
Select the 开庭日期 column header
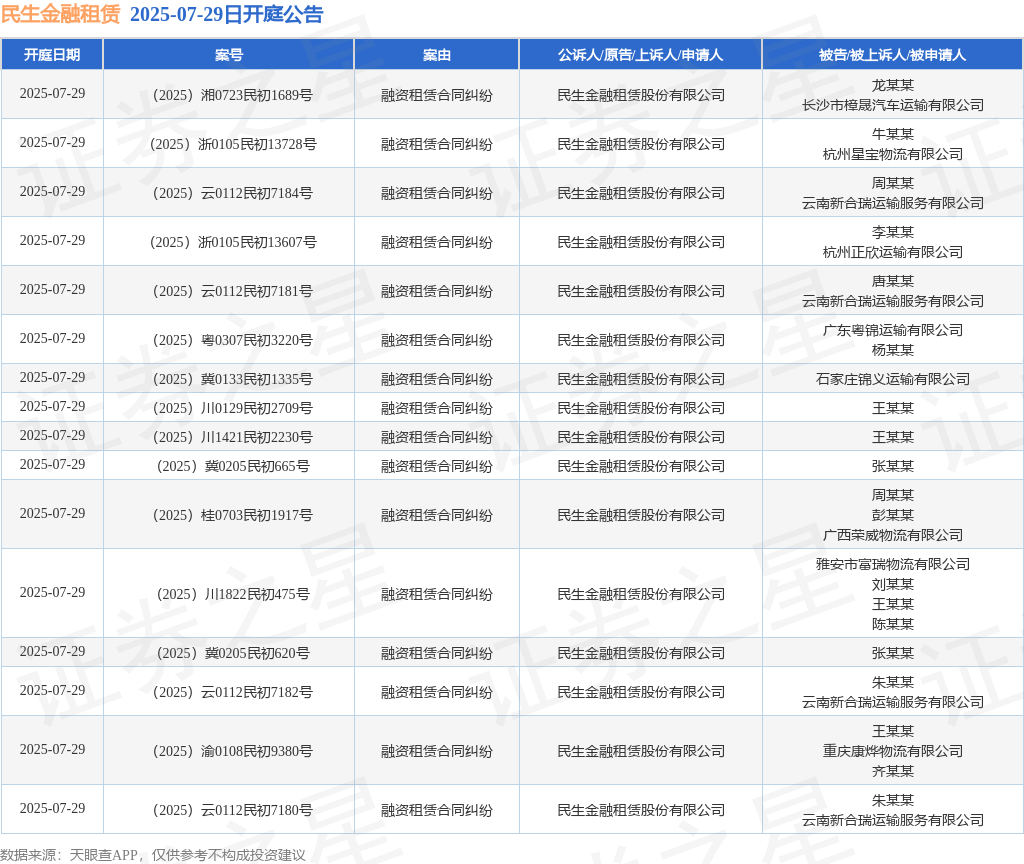(x=52, y=55)
